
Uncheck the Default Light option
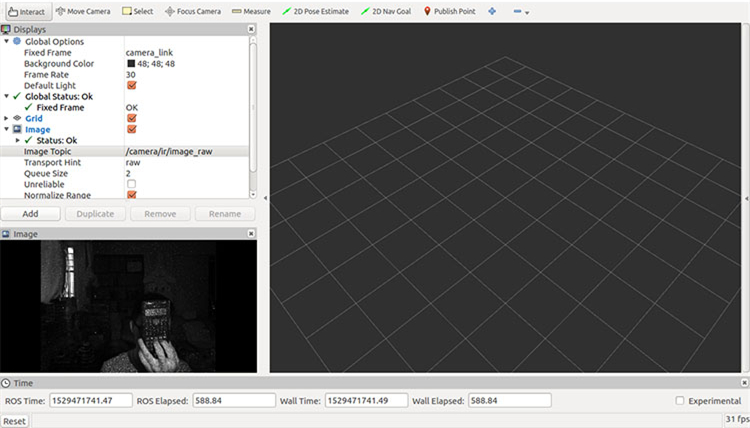click(x=131, y=86)
